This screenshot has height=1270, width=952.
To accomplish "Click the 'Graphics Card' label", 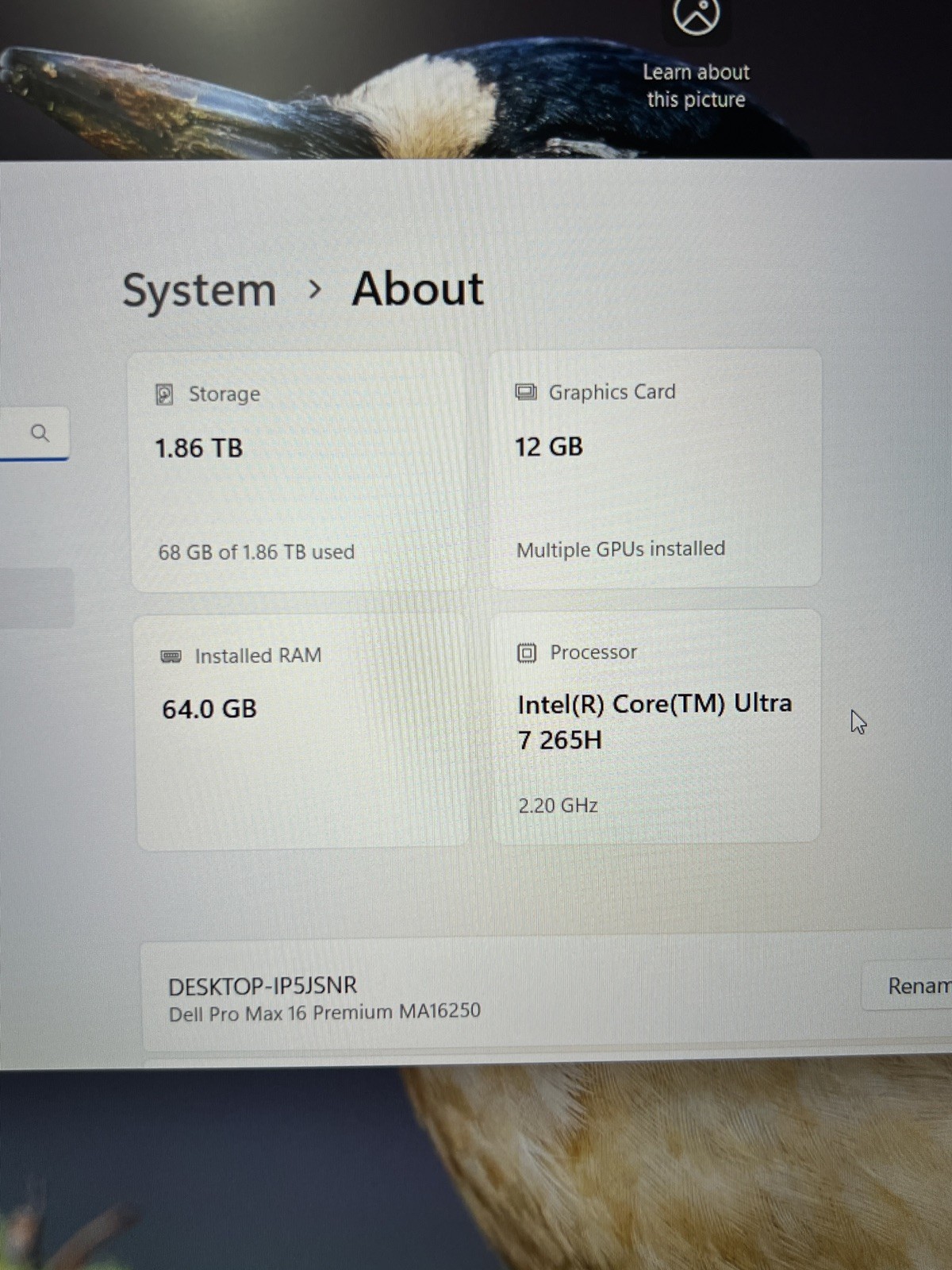I will pos(612,391).
